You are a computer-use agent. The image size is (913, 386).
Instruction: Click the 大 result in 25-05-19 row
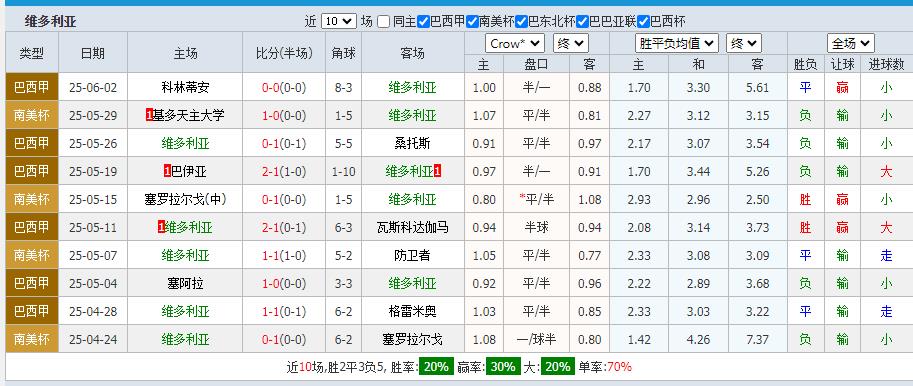886,172
